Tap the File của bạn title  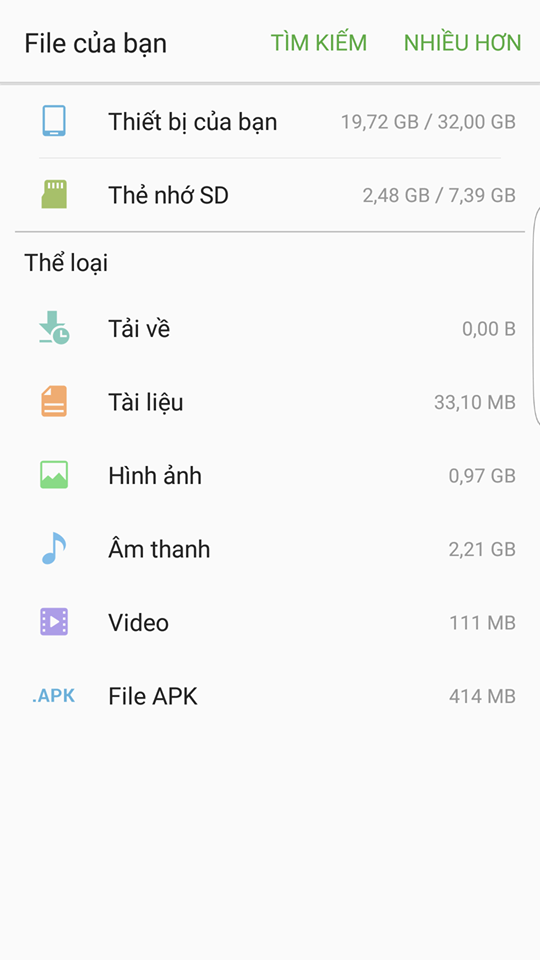[x=96, y=44]
